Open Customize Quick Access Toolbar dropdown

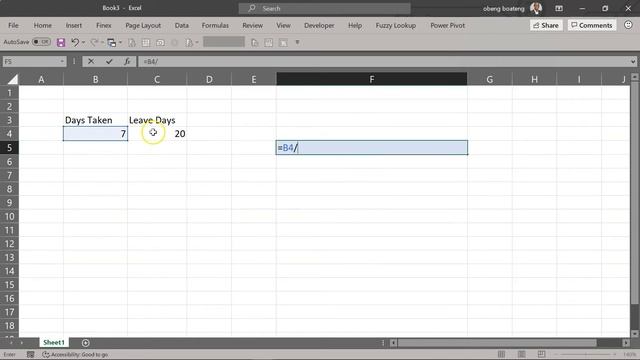298,42
